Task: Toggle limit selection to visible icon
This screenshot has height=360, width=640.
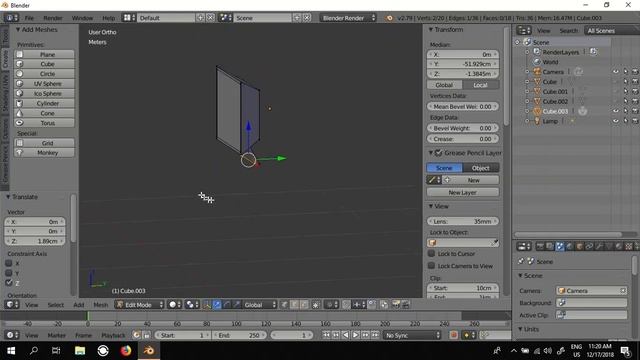Action: [315, 305]
